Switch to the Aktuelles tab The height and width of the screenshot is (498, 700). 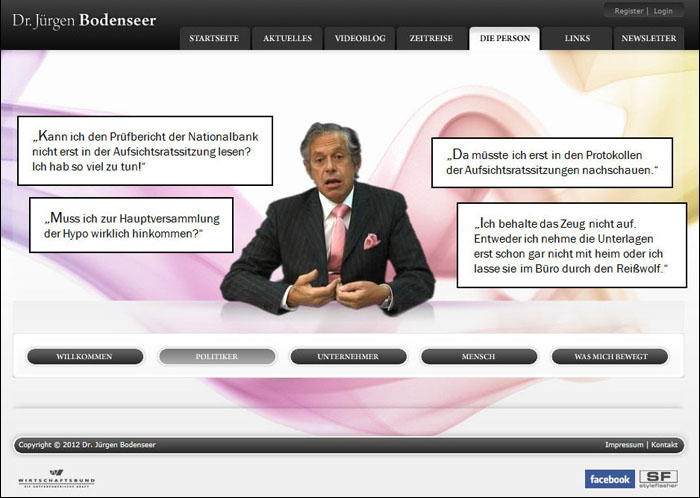point(287,39)
